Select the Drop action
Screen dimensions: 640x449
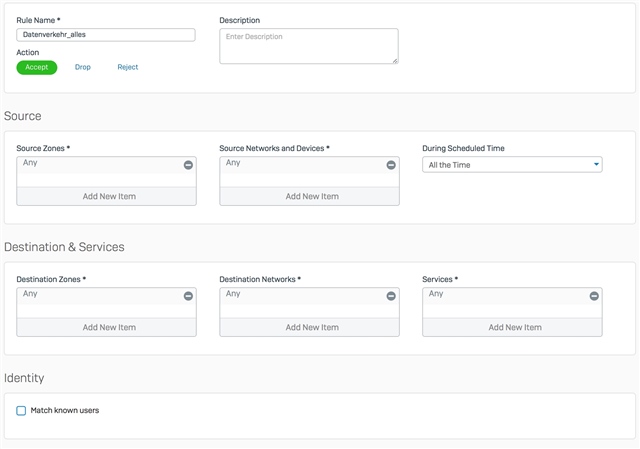(x=83, y=67)
